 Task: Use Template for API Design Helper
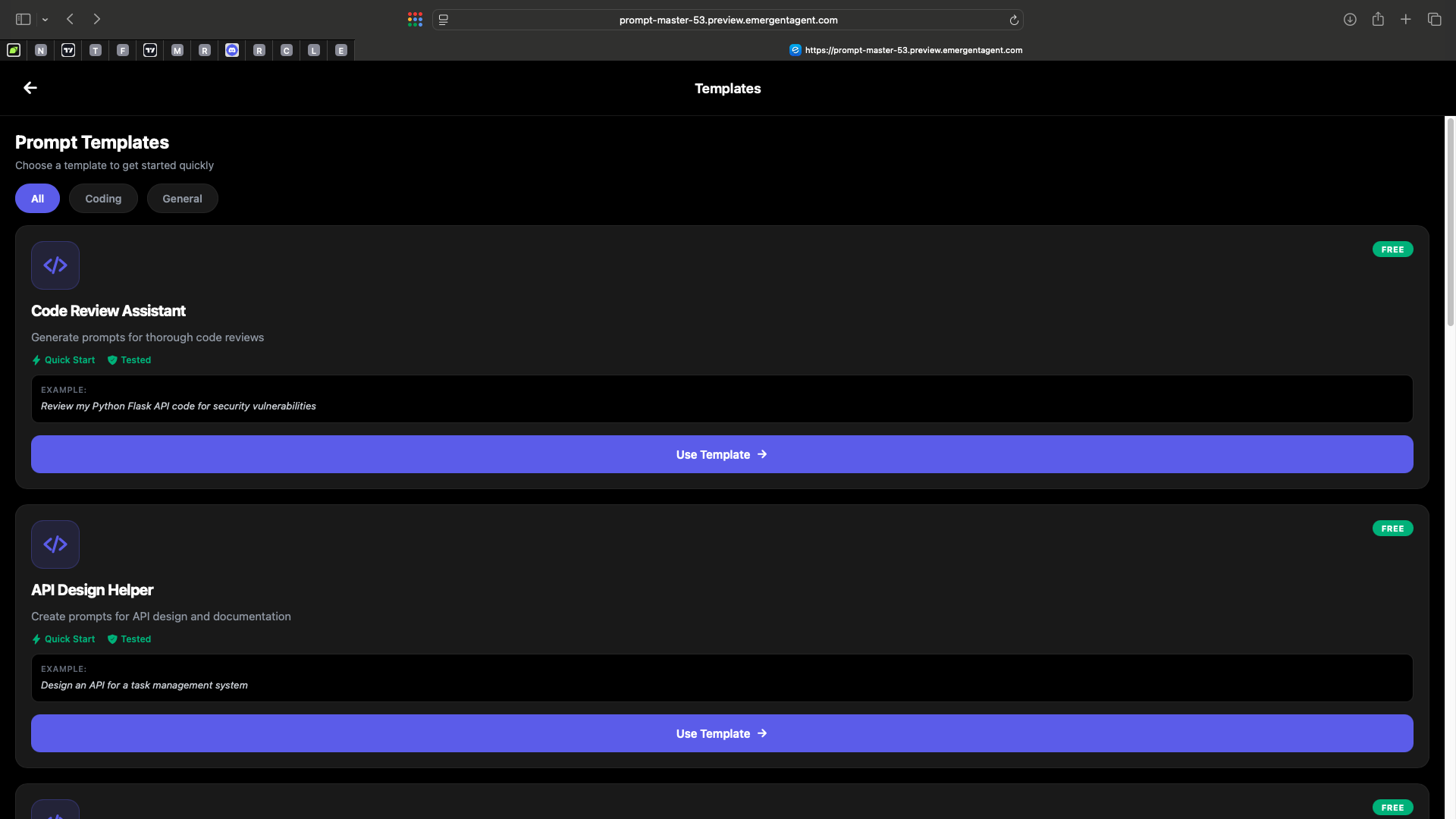click(x=721, y=733)
